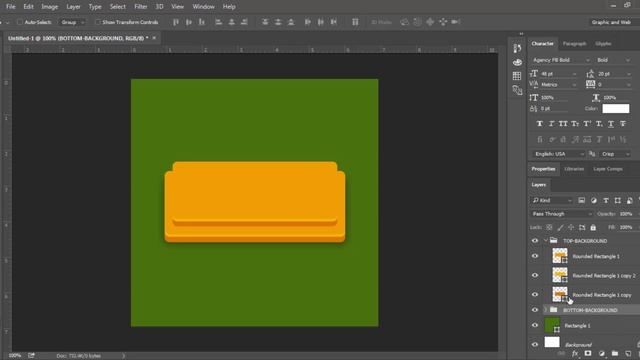The height and width of the screenshot is (360, 640).
Task: Click the Faux Italic icon in Character panel
Action: pyautogui.click(x=551, y=124)
